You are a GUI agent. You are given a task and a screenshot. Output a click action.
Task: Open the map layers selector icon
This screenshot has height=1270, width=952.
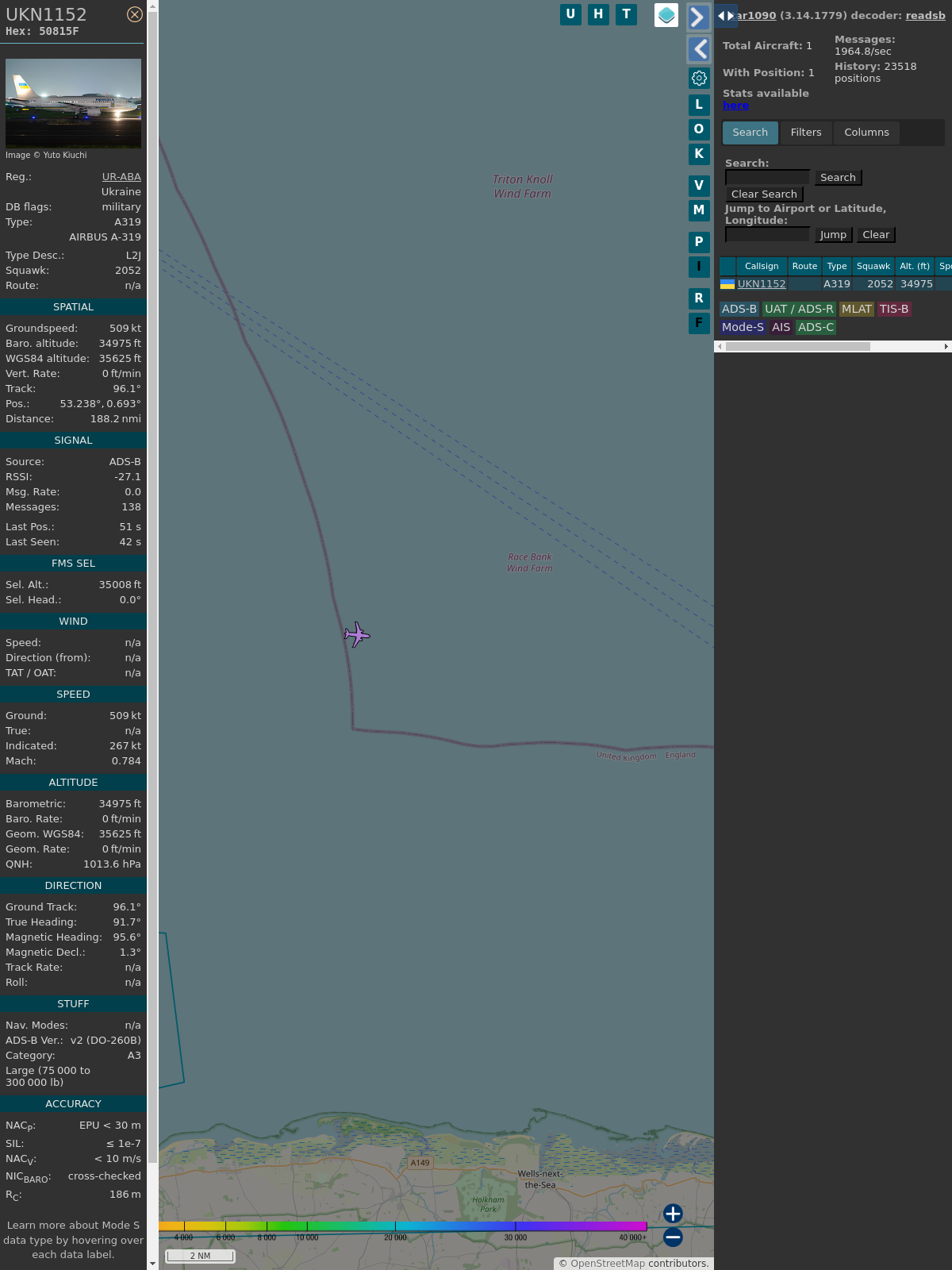(x=666, y=15)
